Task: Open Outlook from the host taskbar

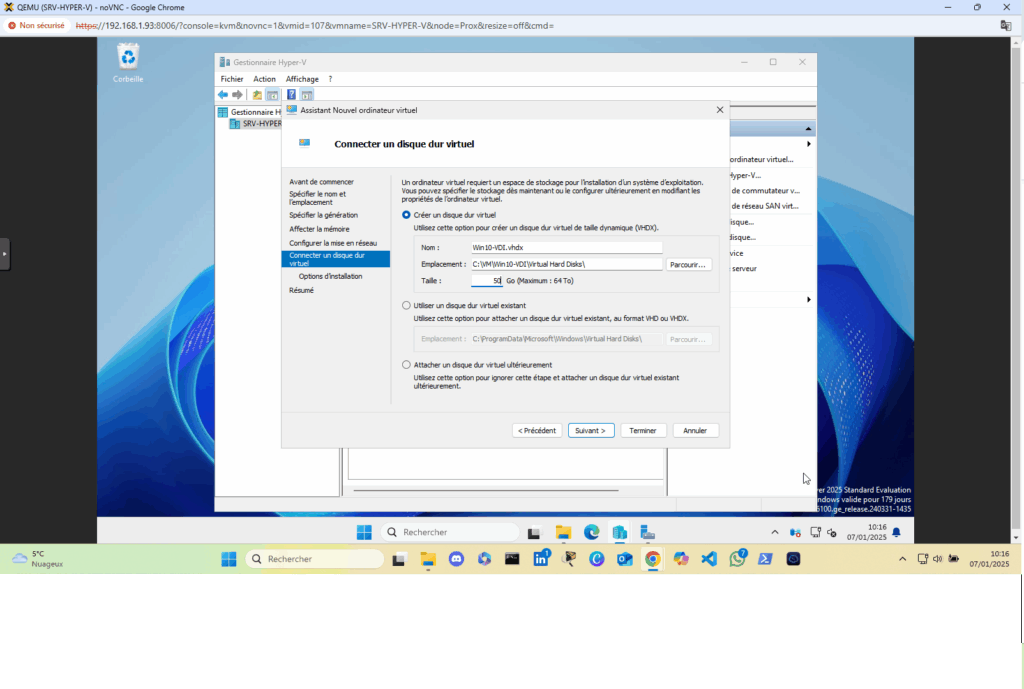Action: pyautogui.click(x=625, y=559)
